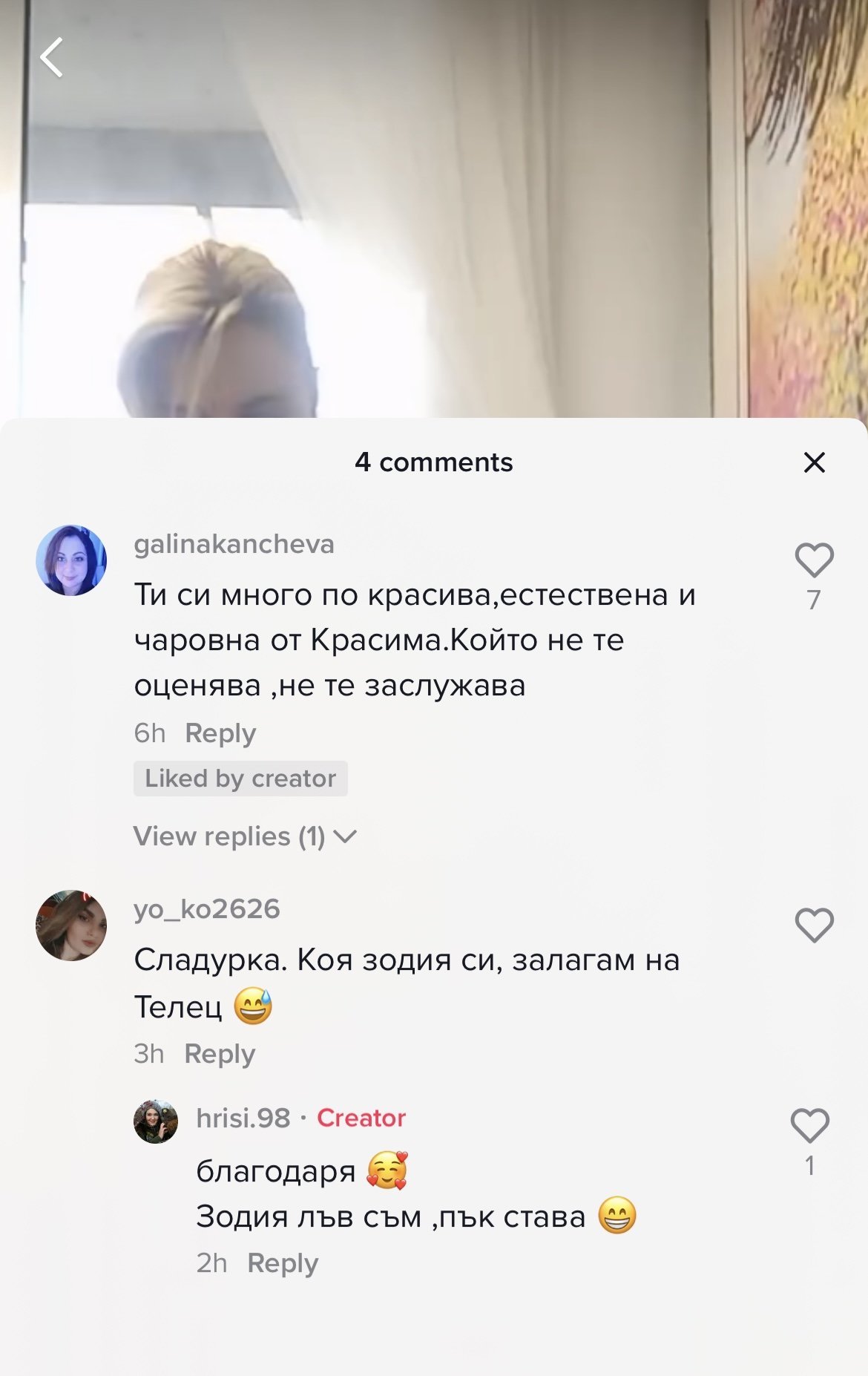
Task: Like hrisi.98's reply with the heart icon
Action: 809,1126
